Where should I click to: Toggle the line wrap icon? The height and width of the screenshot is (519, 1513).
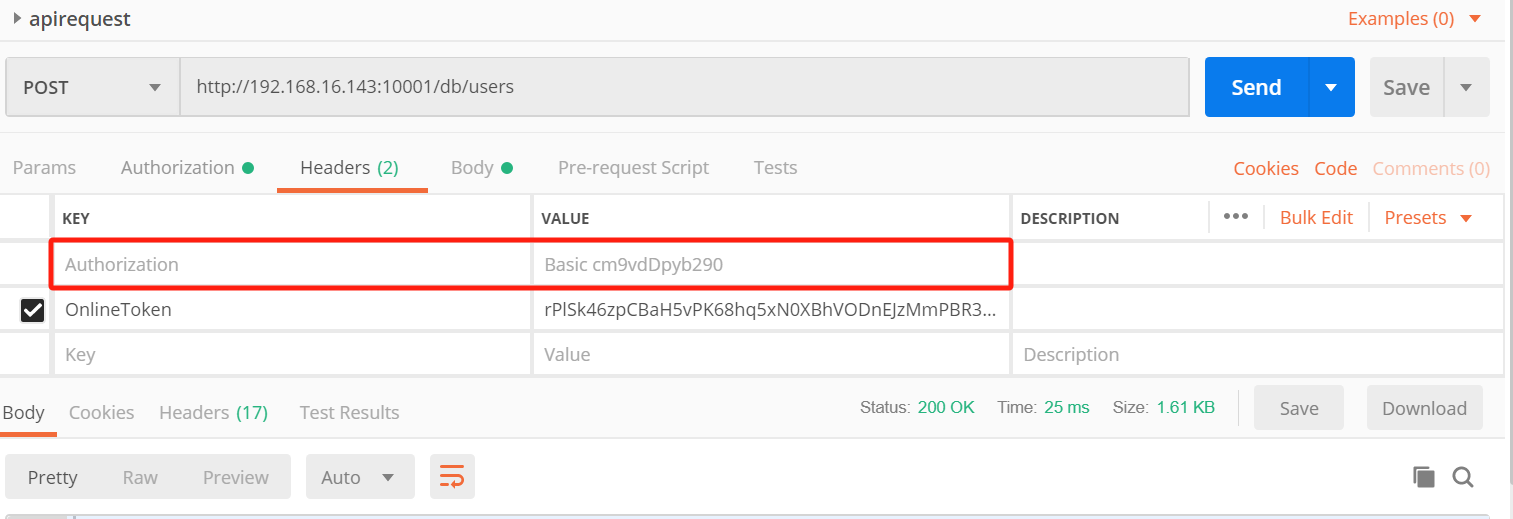tap(452, 477)
